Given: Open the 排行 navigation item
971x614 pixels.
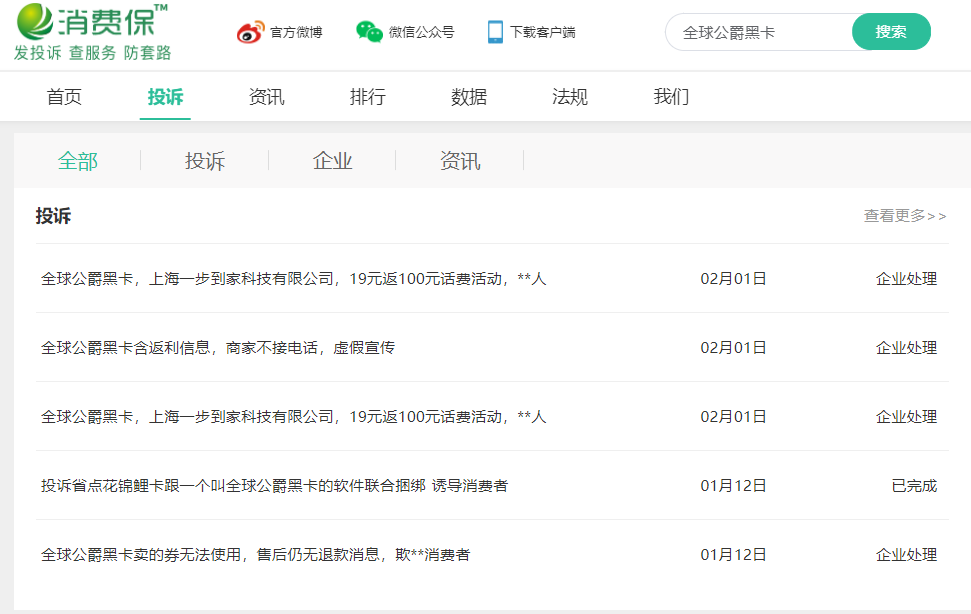Looking at the screenshot, I should [367, 97].
